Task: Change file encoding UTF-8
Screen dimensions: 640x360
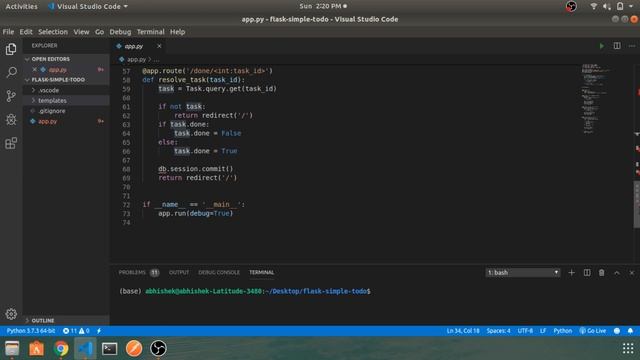Action: (x=525, y=331)
